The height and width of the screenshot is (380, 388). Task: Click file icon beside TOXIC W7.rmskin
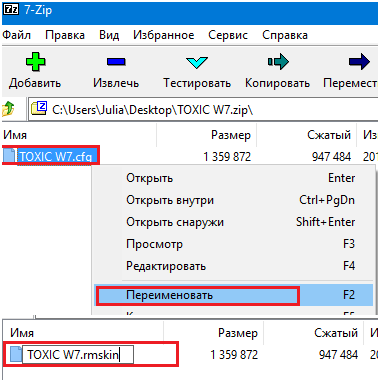click(x=16, y=354)
